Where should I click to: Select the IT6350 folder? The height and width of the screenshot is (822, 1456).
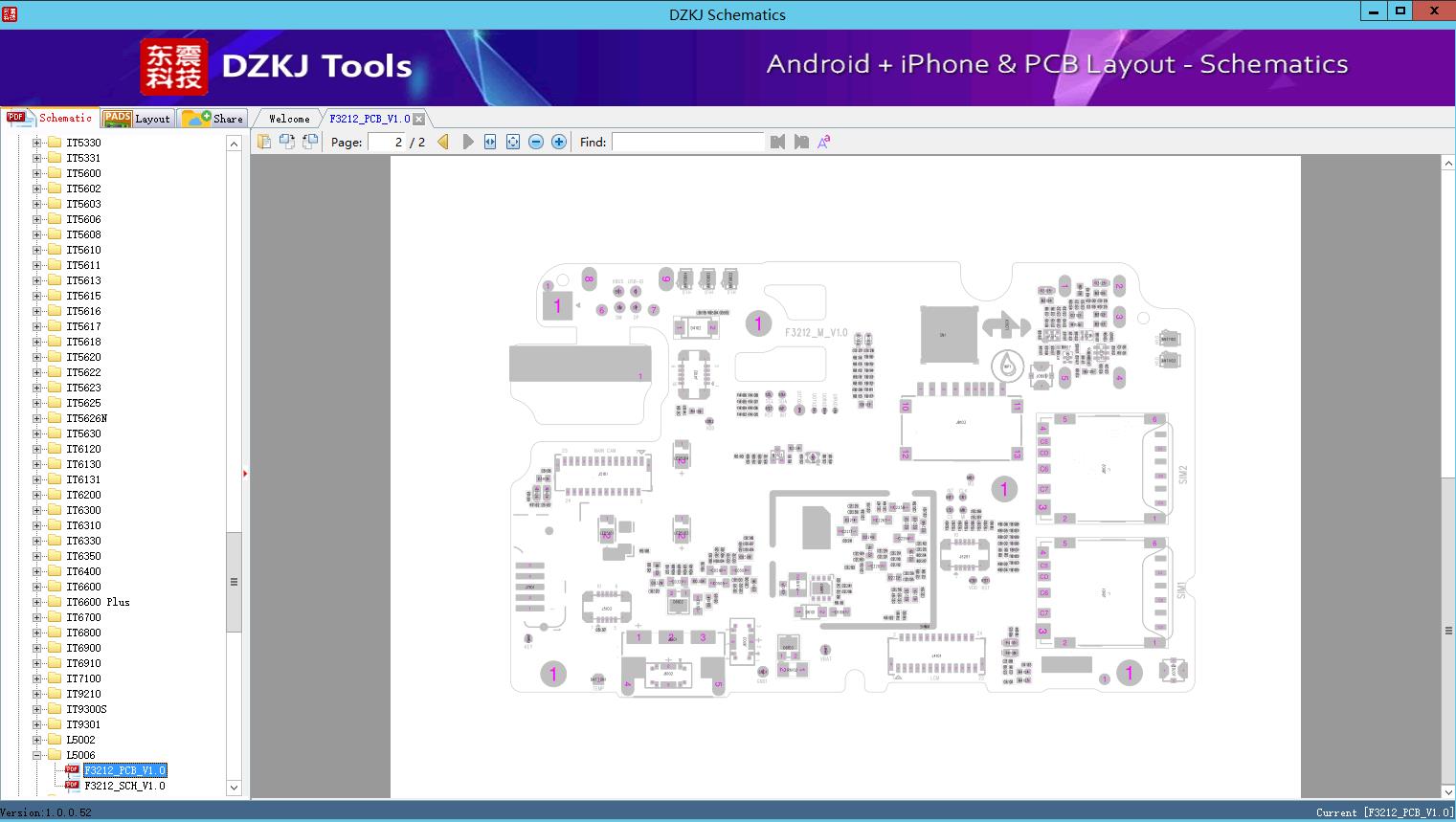83,556
